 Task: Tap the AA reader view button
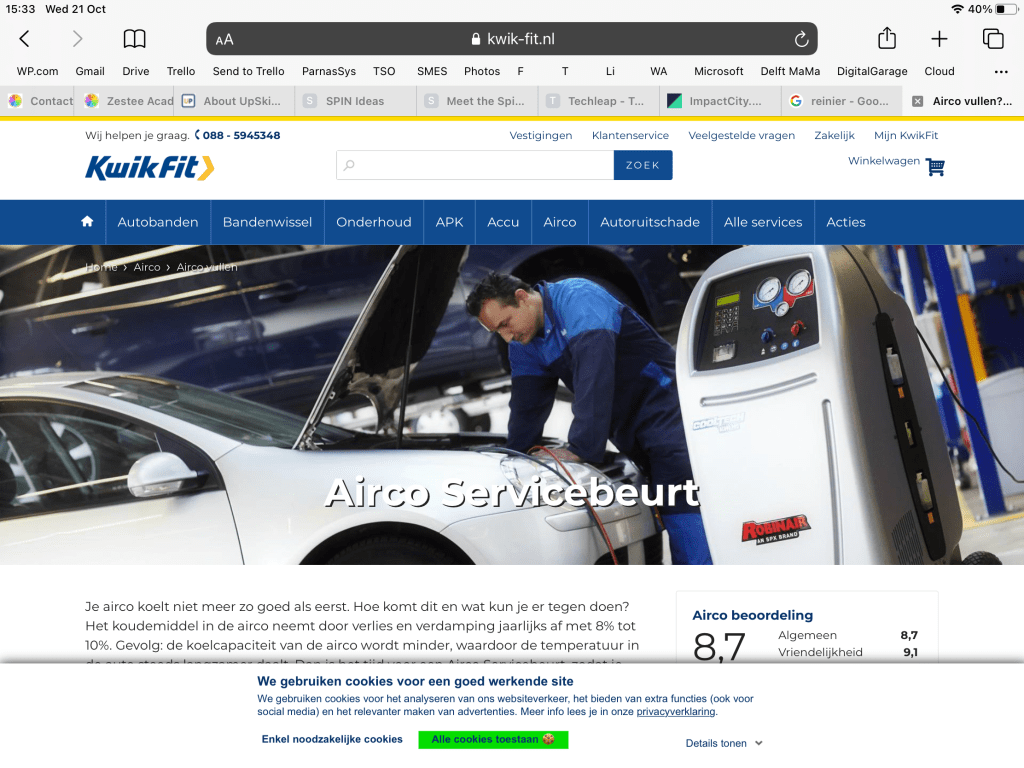[x=225, y=39]
